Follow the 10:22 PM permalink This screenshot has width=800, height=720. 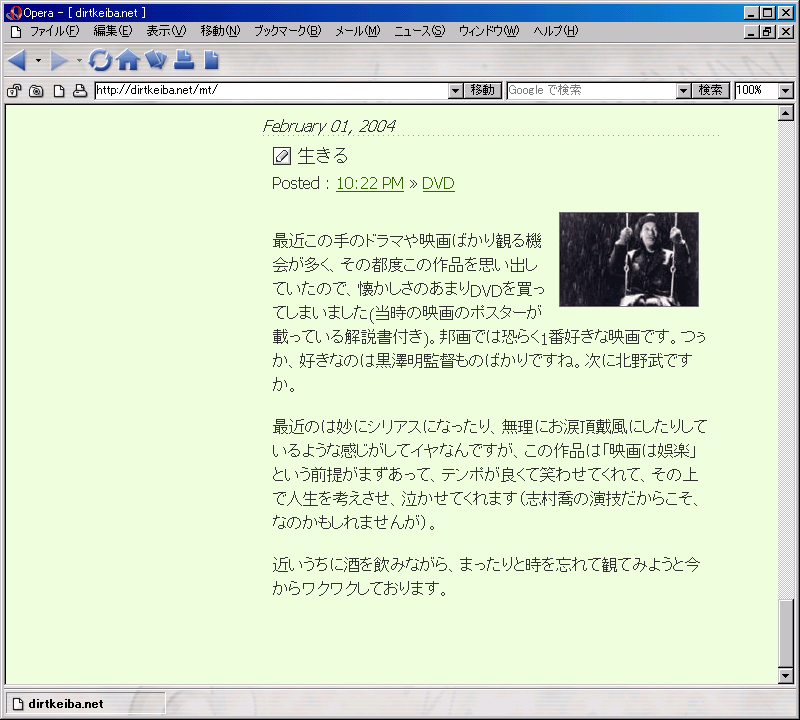pyautogui.click(x=370, y=183)
